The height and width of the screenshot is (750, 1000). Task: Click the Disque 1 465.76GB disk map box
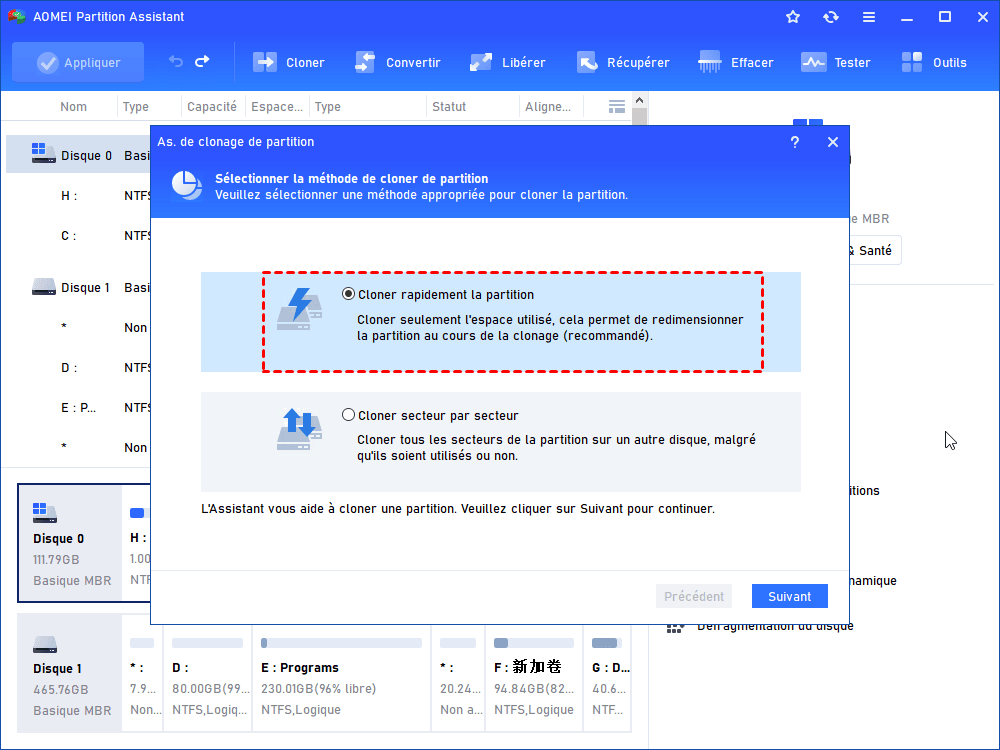[70, 673]
